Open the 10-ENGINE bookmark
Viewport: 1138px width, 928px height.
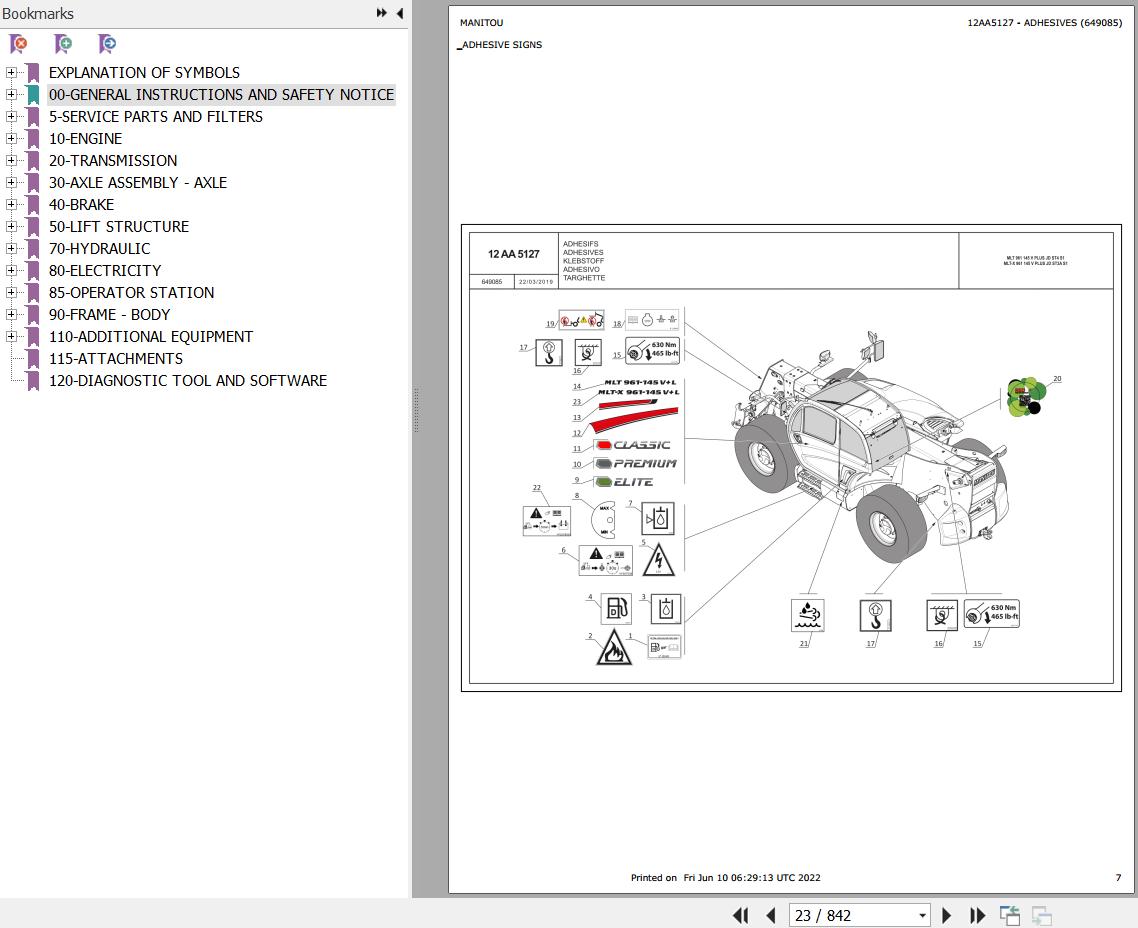pos(85,139)
